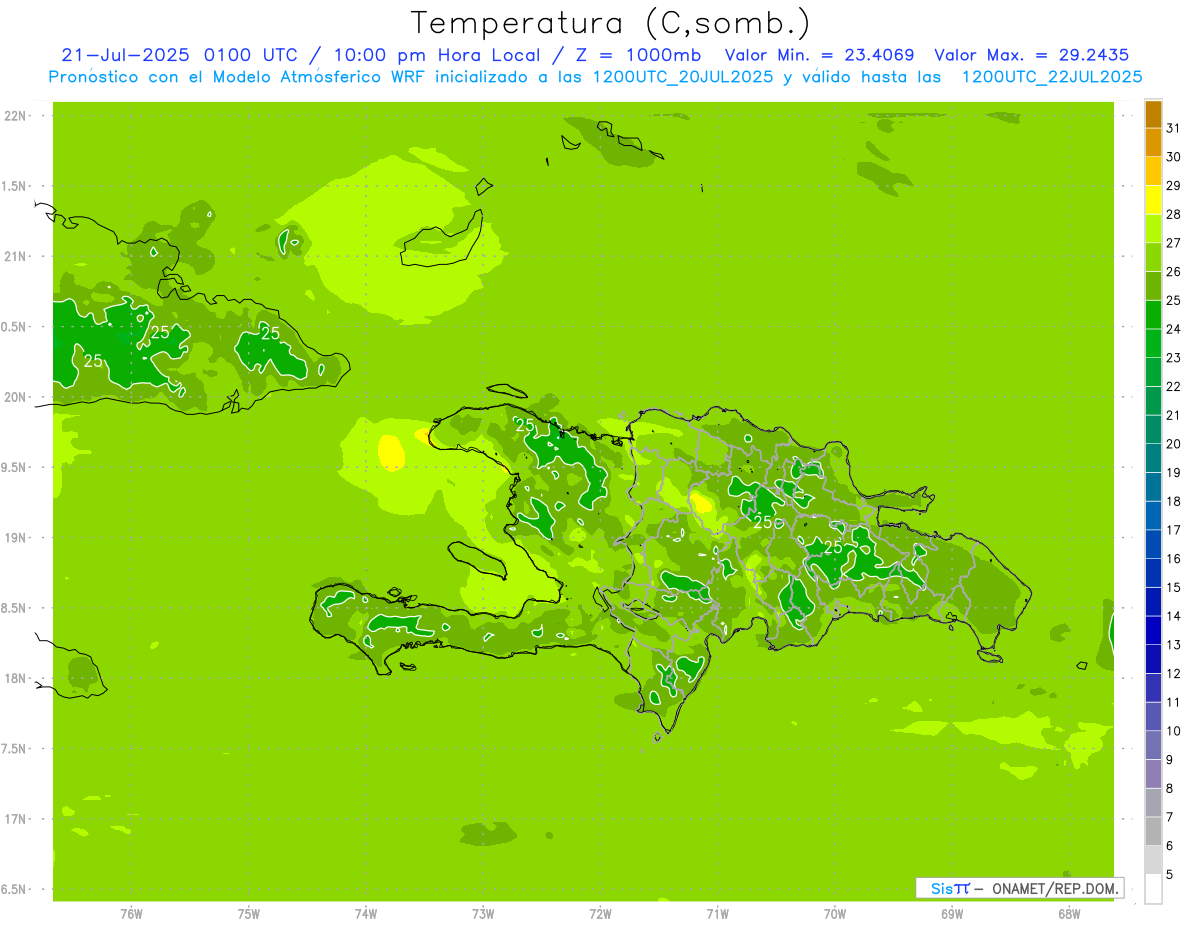Click the 21N latitude axis label
1200x927 pixels.
(x=16, y=256)
